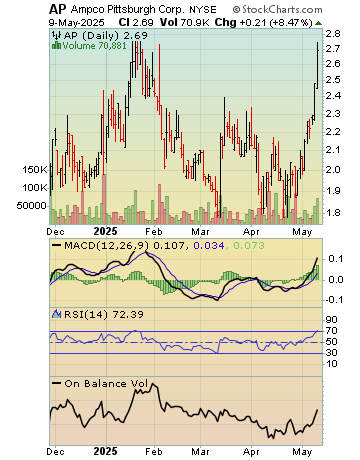Viewport: 360px width, 460px height.
Task: Click the MACD(12,26,9) indicator label
Action: click(106, 246)
